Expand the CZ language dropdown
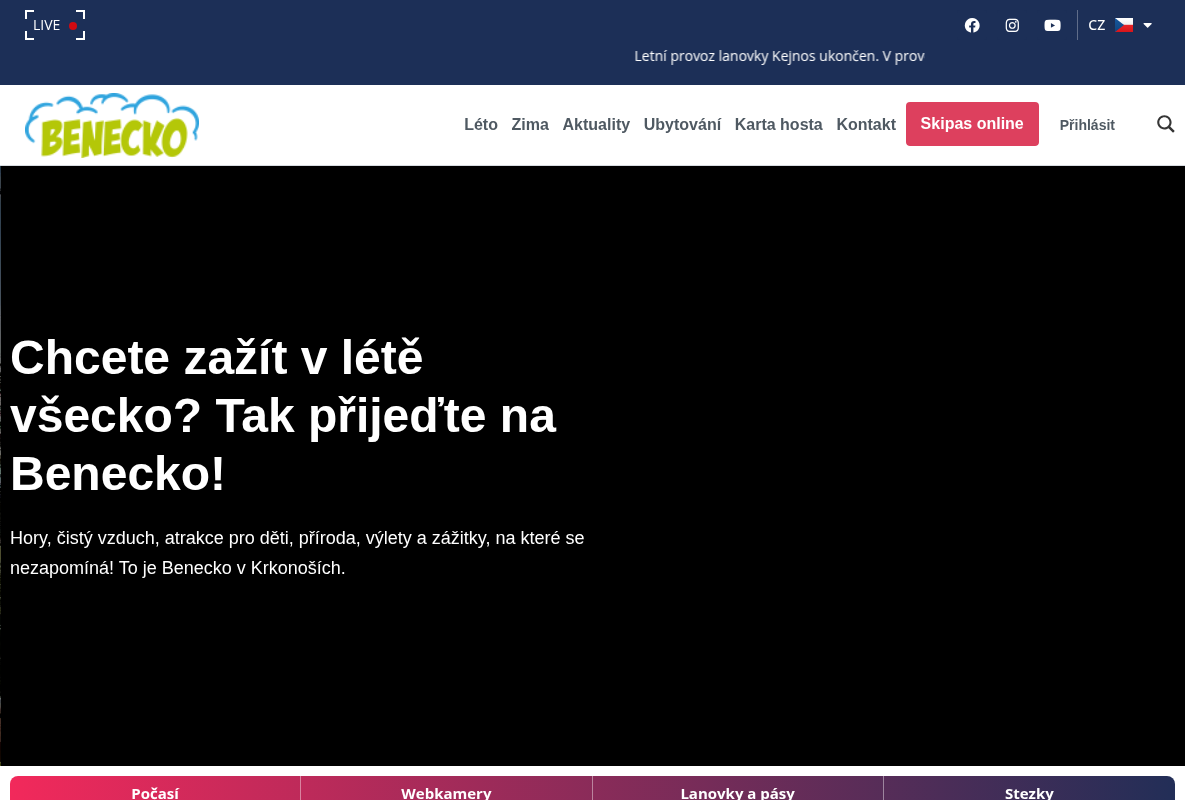Viewport: 1200px width, 800px height. 1120,25
